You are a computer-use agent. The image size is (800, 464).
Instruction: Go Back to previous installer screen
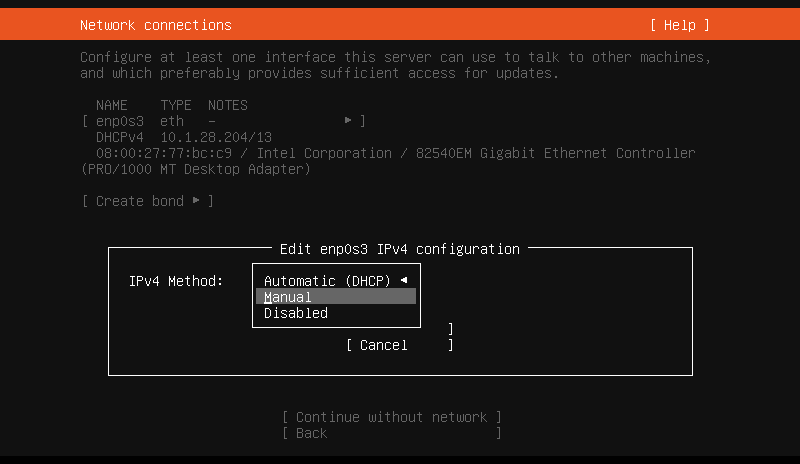tap(311, 433)
